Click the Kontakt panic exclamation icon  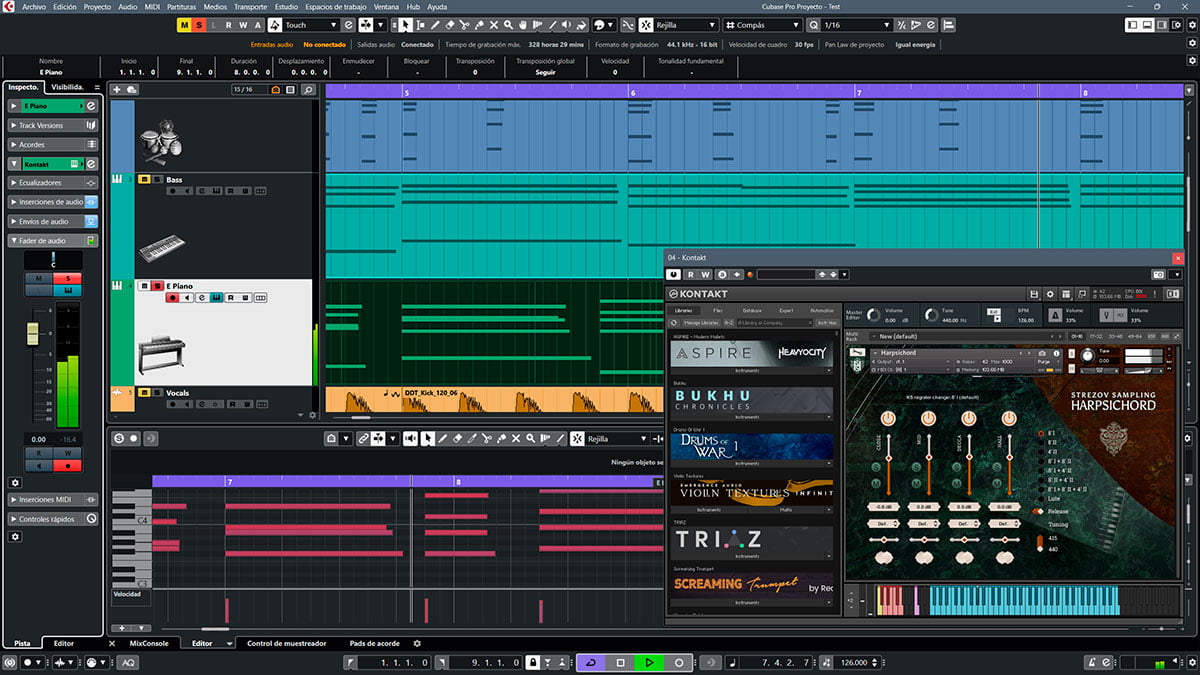coord(1155,294)
